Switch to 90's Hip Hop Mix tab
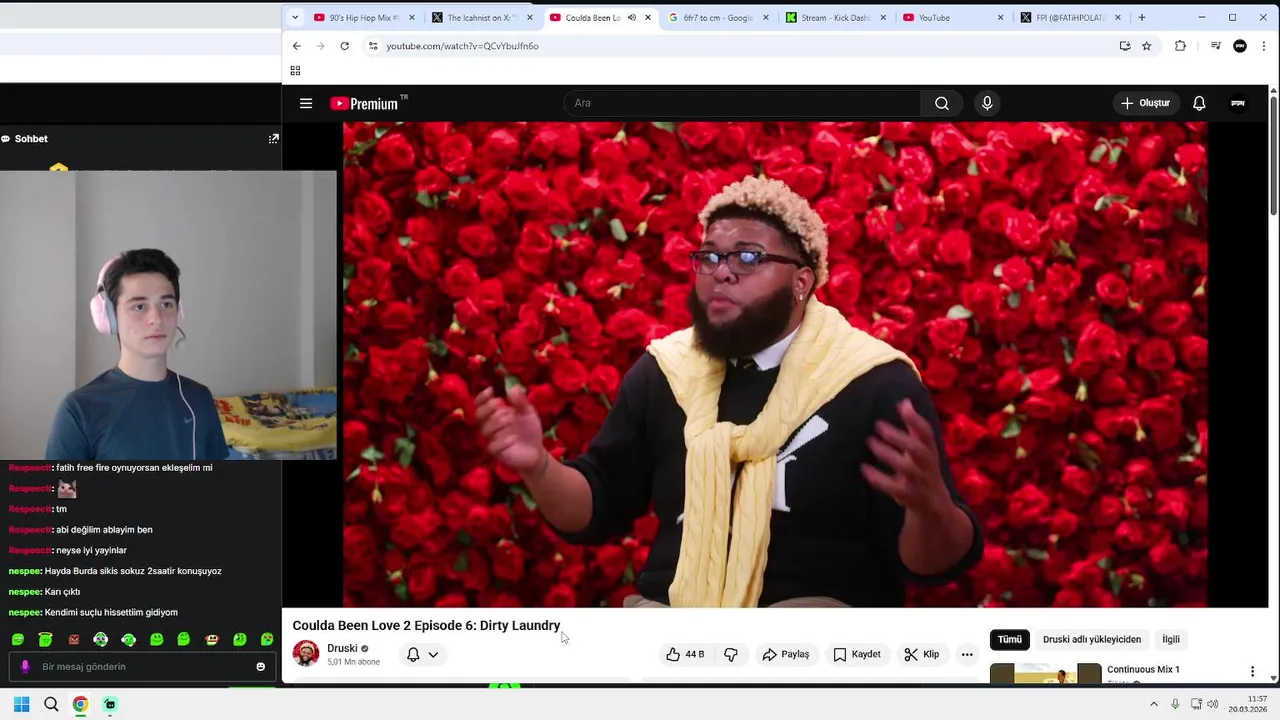Screen dimensions: 1280x720 pos(364,17)
